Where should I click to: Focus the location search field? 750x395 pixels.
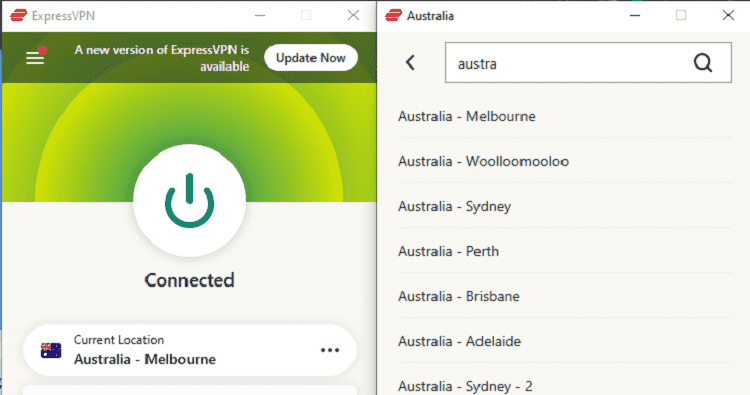(x=588, y=63)
